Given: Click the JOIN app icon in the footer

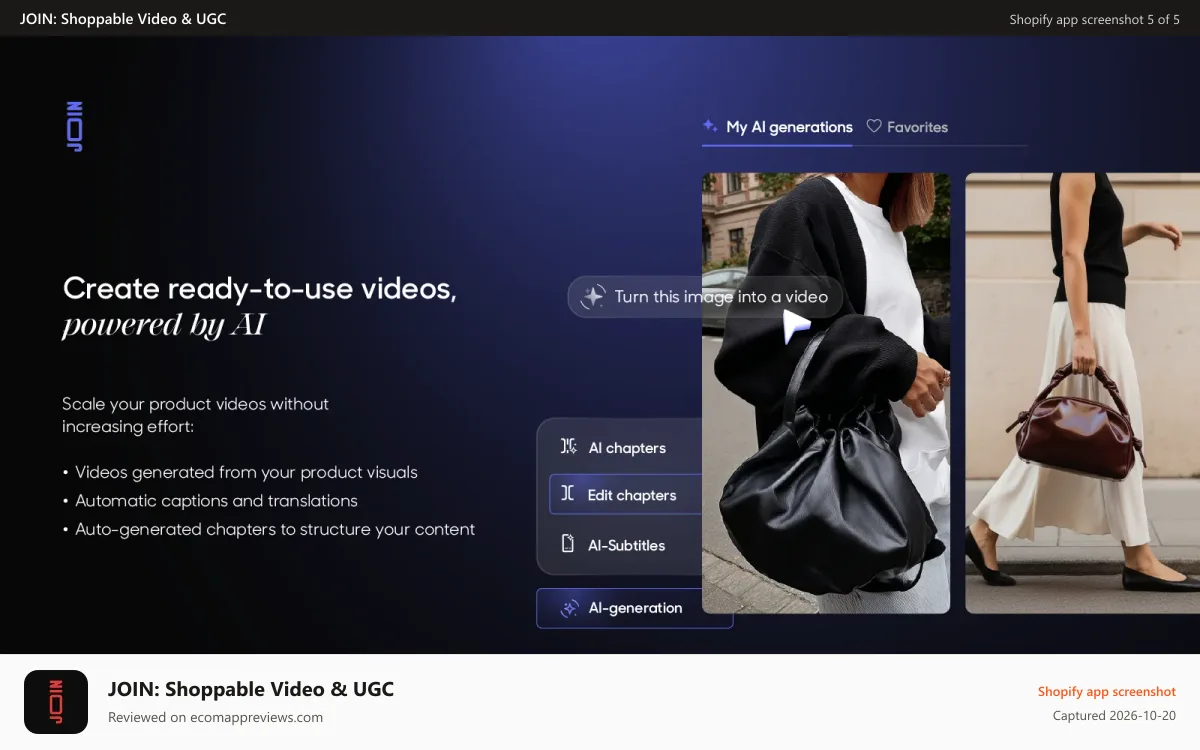Looking at the screenshot, I should click(x=56, y=702).
